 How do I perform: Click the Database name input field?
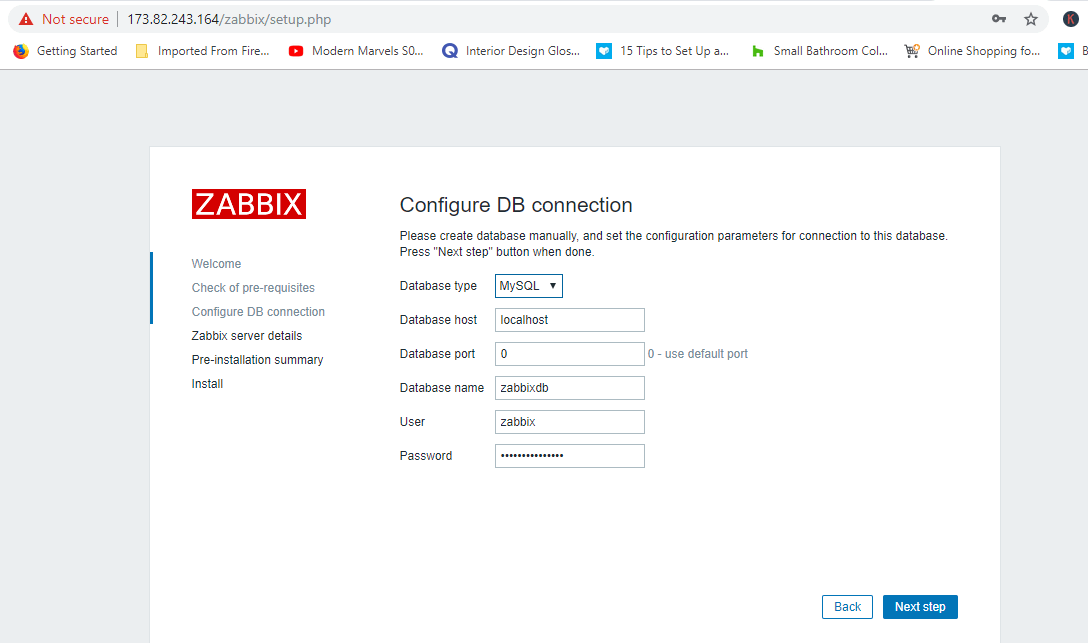(x=570, y=388)
